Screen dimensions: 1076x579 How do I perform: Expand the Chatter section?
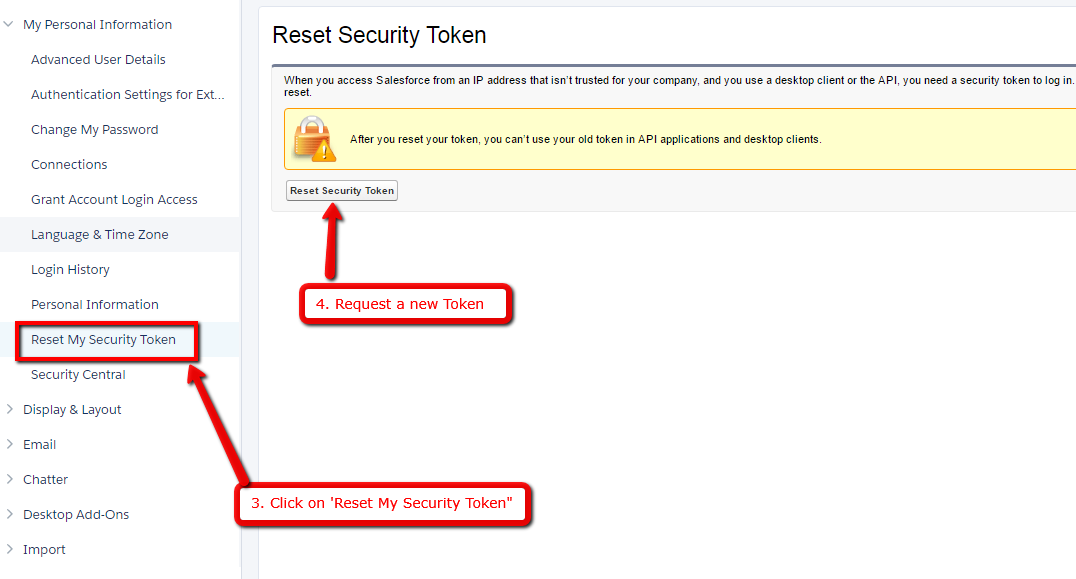[x=9, y=479]
